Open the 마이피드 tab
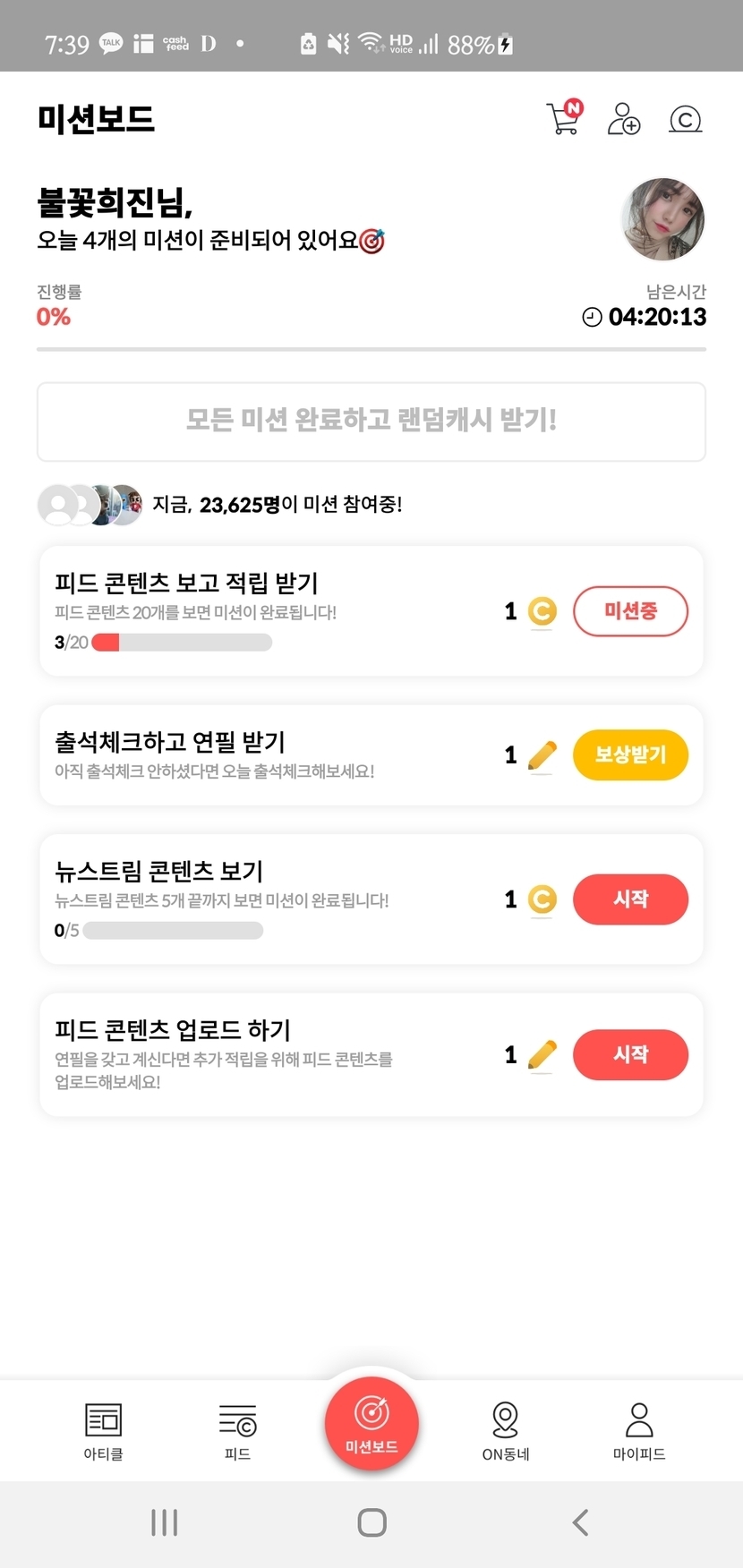Image resolution: width=743 pixels, height=1568 pixels. coord(639,1430)
